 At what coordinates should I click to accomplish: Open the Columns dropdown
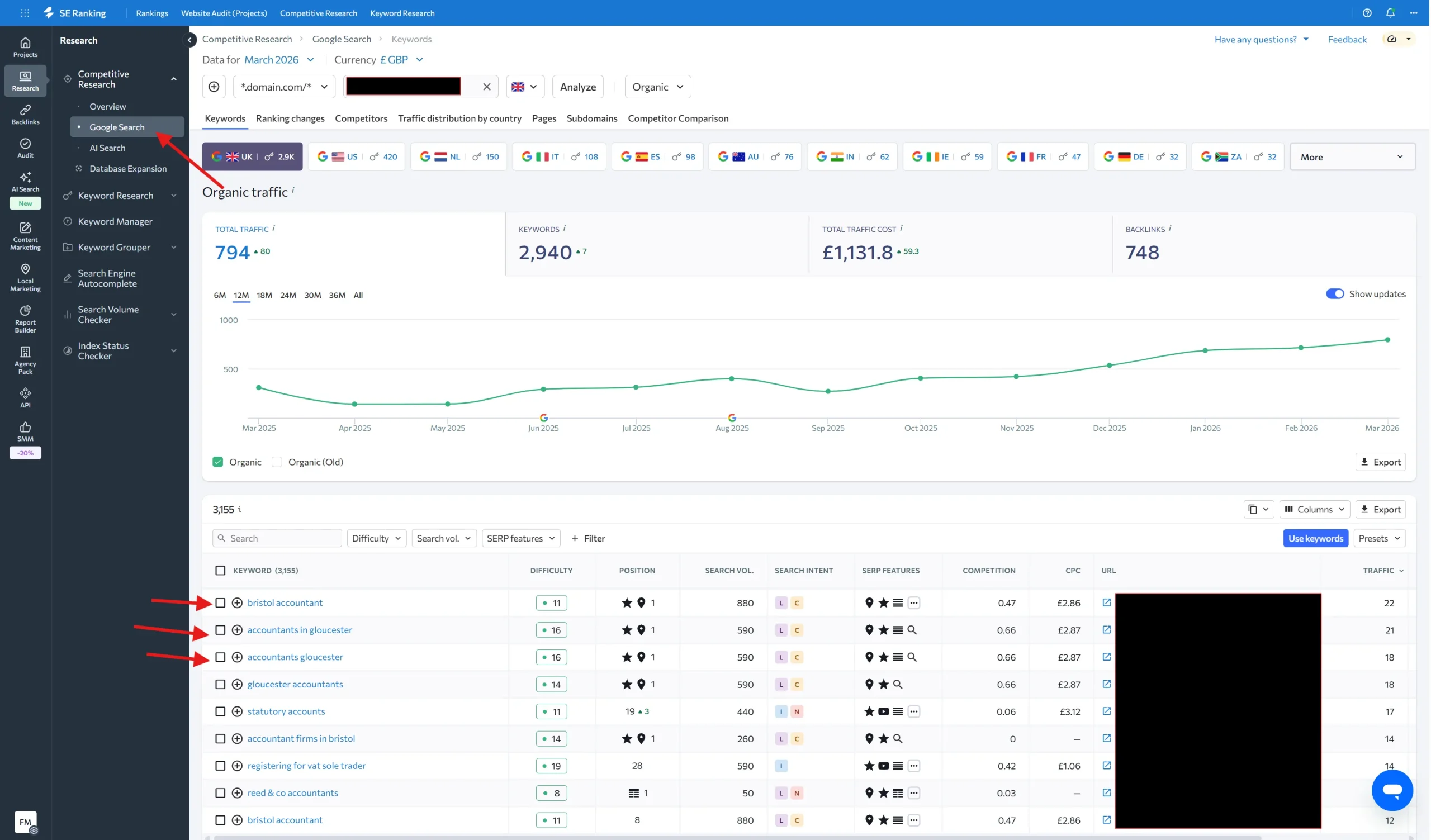[x=1314, y=509]
